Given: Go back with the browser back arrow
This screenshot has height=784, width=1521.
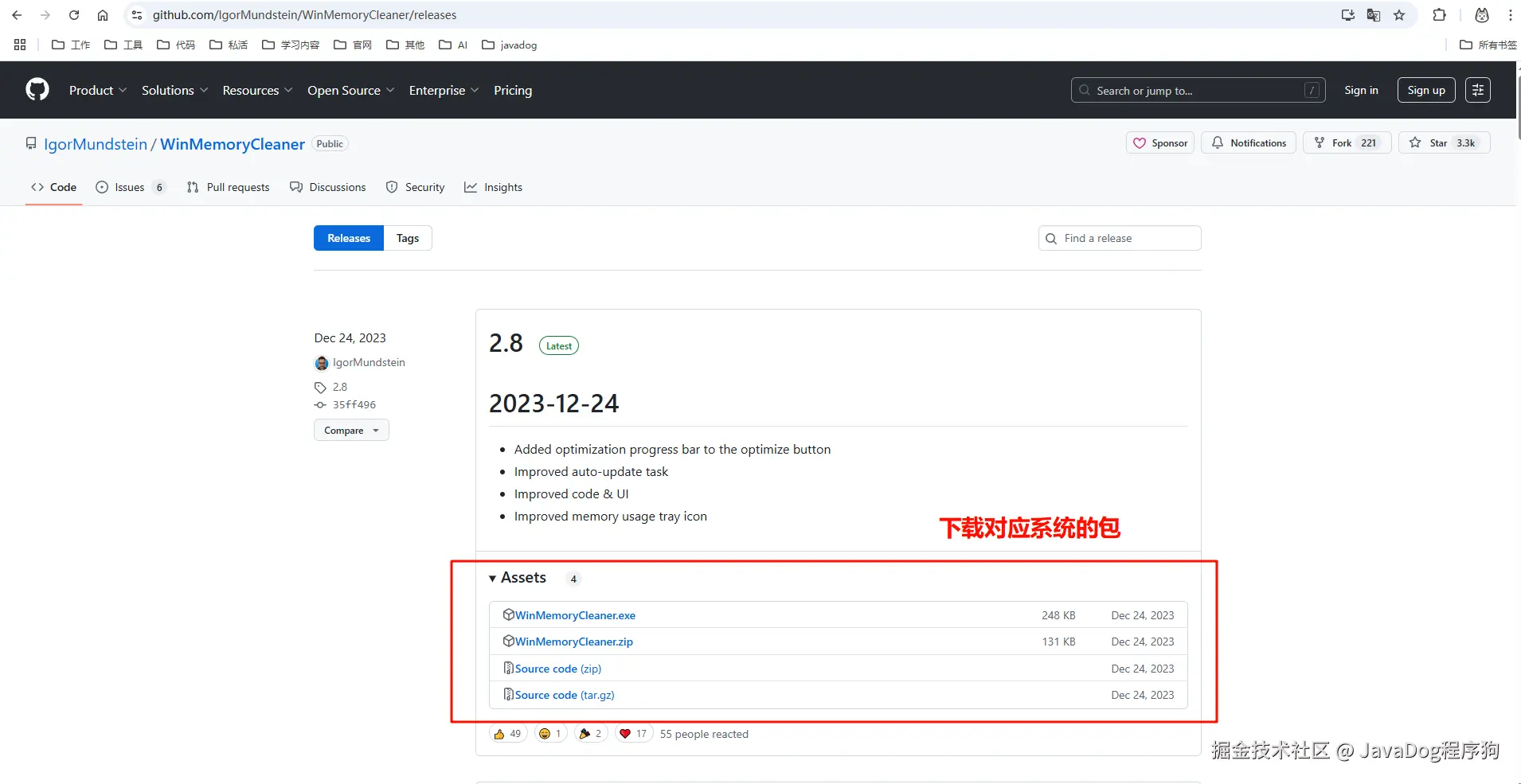Looking at the screenshot, I should (x=17, y=15).
